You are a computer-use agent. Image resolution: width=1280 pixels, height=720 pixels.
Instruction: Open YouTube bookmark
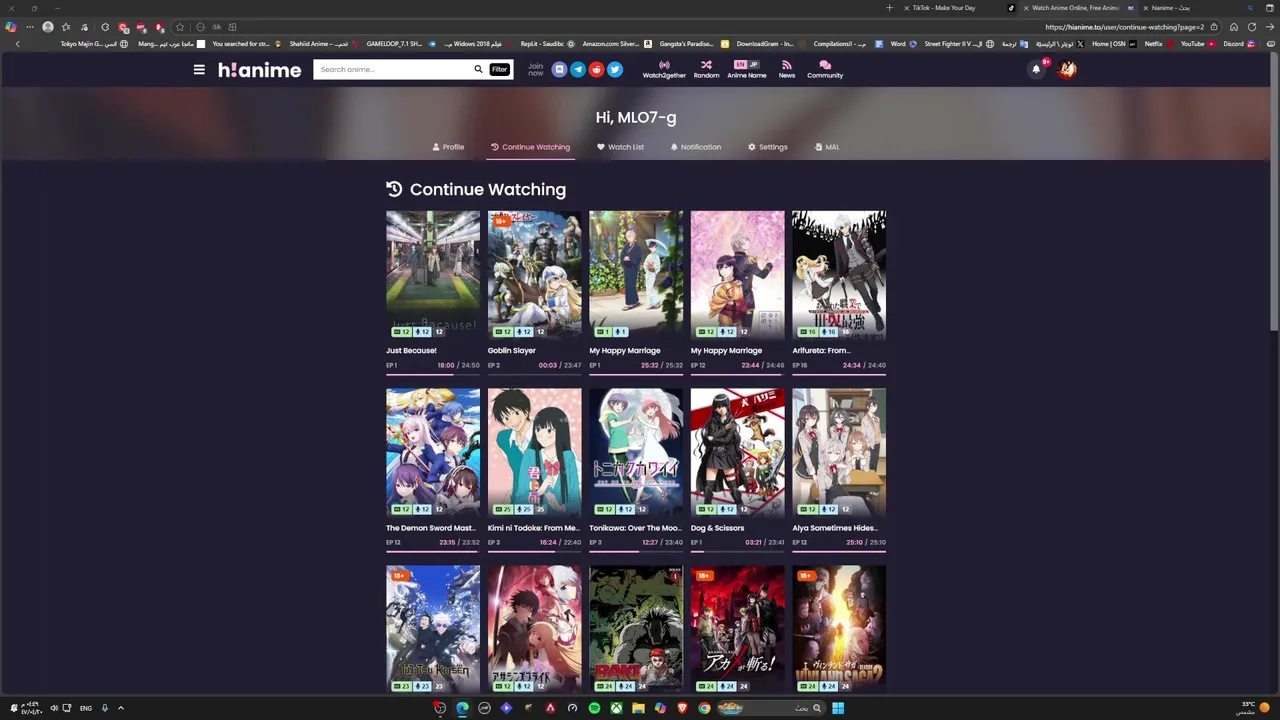(x=1197, y=44)
